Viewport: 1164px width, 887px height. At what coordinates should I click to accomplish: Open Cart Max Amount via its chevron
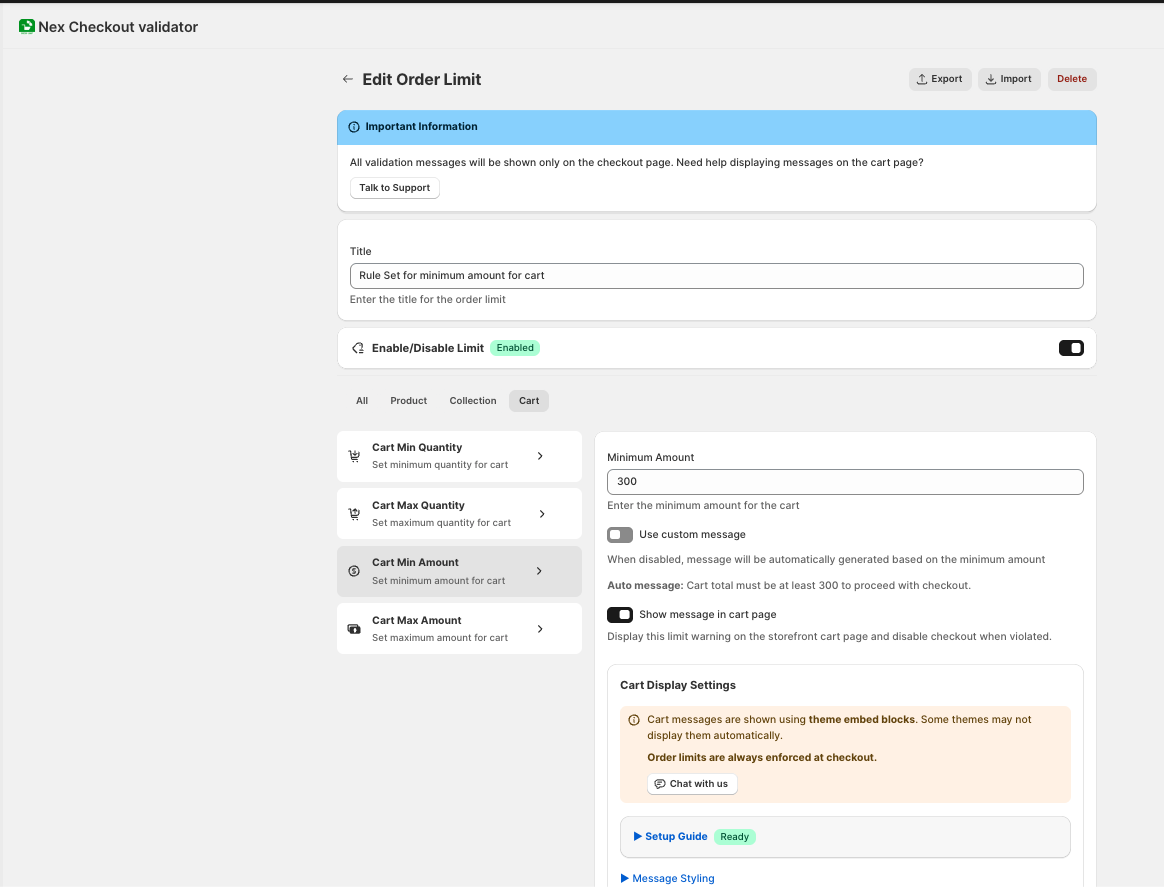540,629
